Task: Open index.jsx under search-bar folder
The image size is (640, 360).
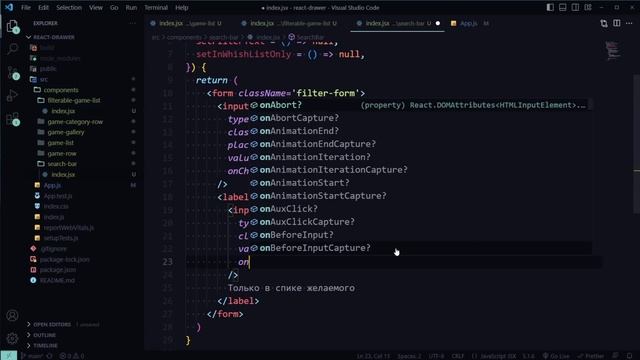Action: (x=63, y=174)
